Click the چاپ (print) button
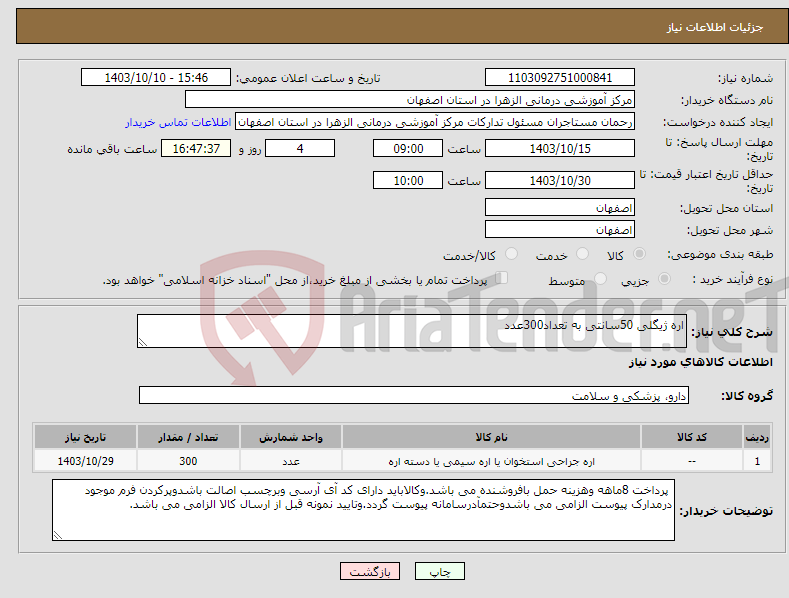The image size is (789, 598). tap(439, 571)
